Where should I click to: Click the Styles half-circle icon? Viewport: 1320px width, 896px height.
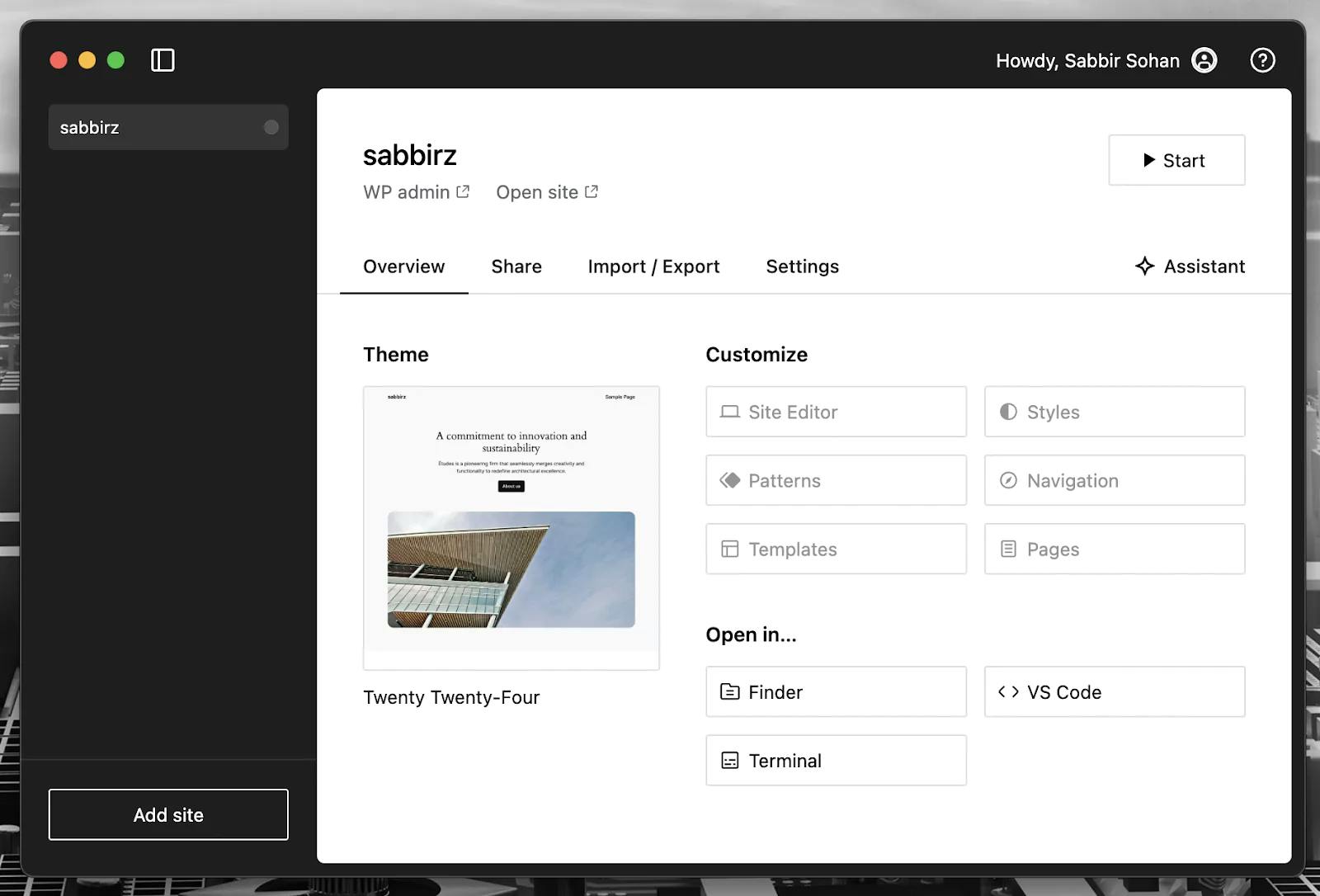pyautogui.click(x=1008, y=412)
